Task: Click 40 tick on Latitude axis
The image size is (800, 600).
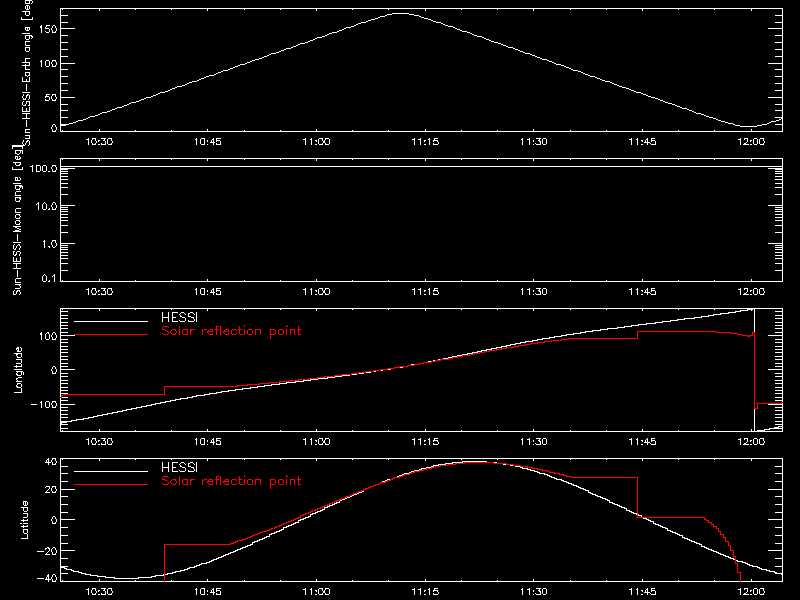Action: click(51, 462)
